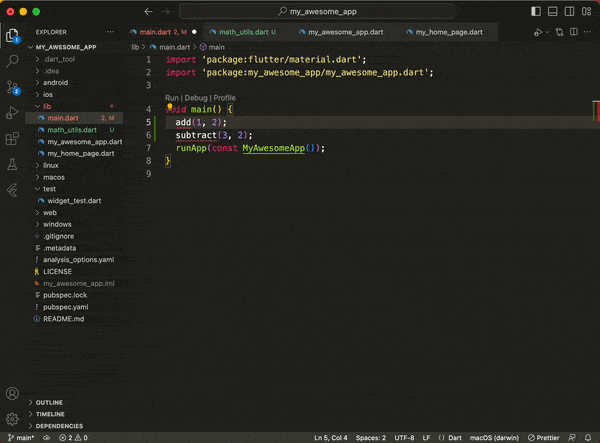The image size is (600, 443).
Task: Click the run or debug play icon
Action: (538, 32)
